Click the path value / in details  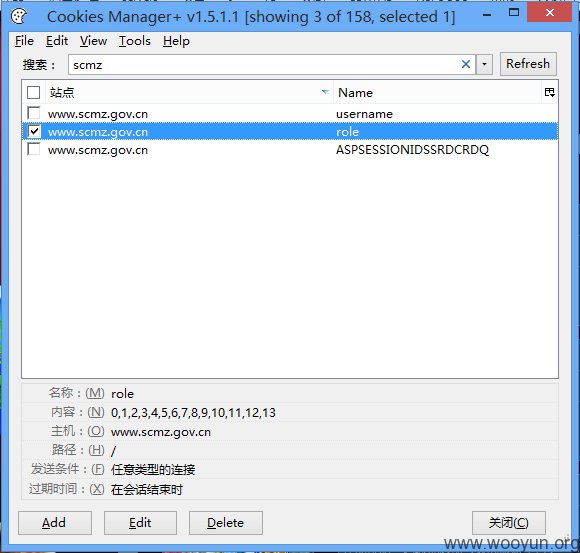(x=113, y=451)
